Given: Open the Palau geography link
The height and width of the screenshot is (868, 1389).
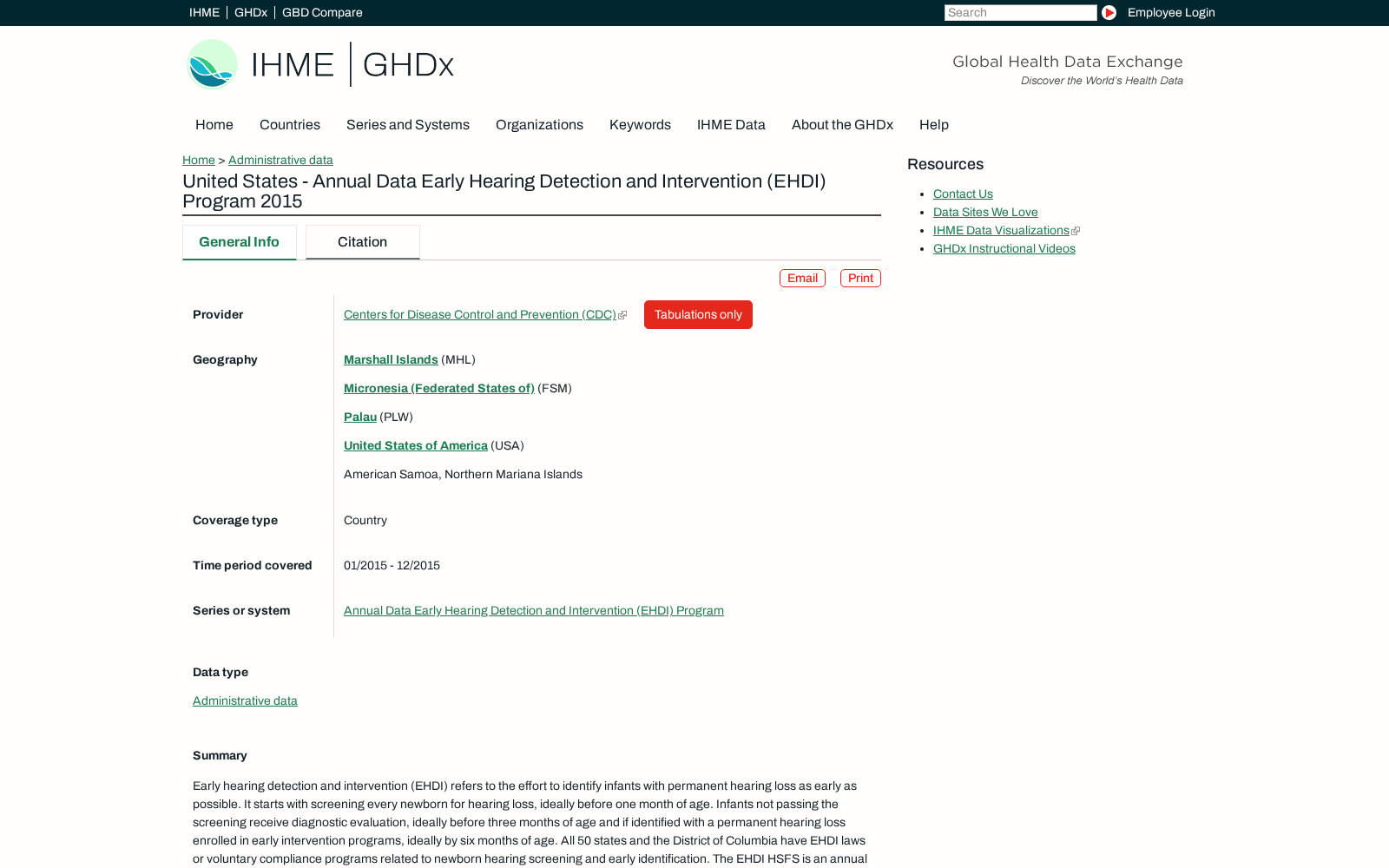Looking at the screenshot, I should coord(360,418).
